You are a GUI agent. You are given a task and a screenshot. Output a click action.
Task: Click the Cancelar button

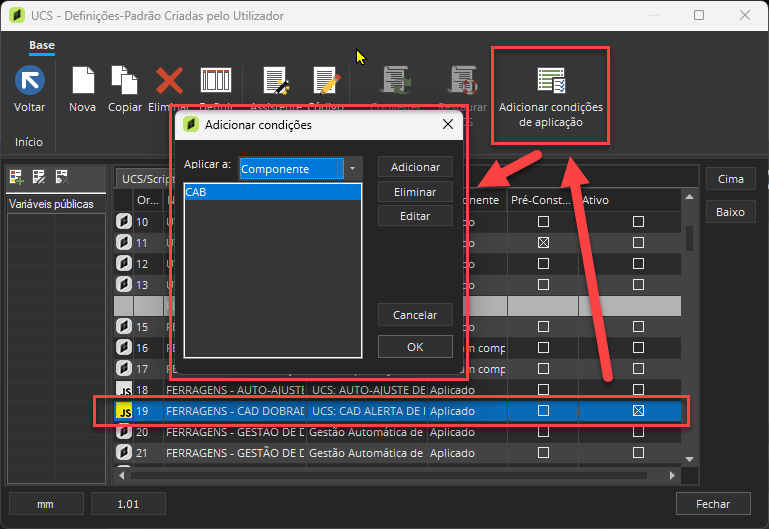tap(415, 315)
